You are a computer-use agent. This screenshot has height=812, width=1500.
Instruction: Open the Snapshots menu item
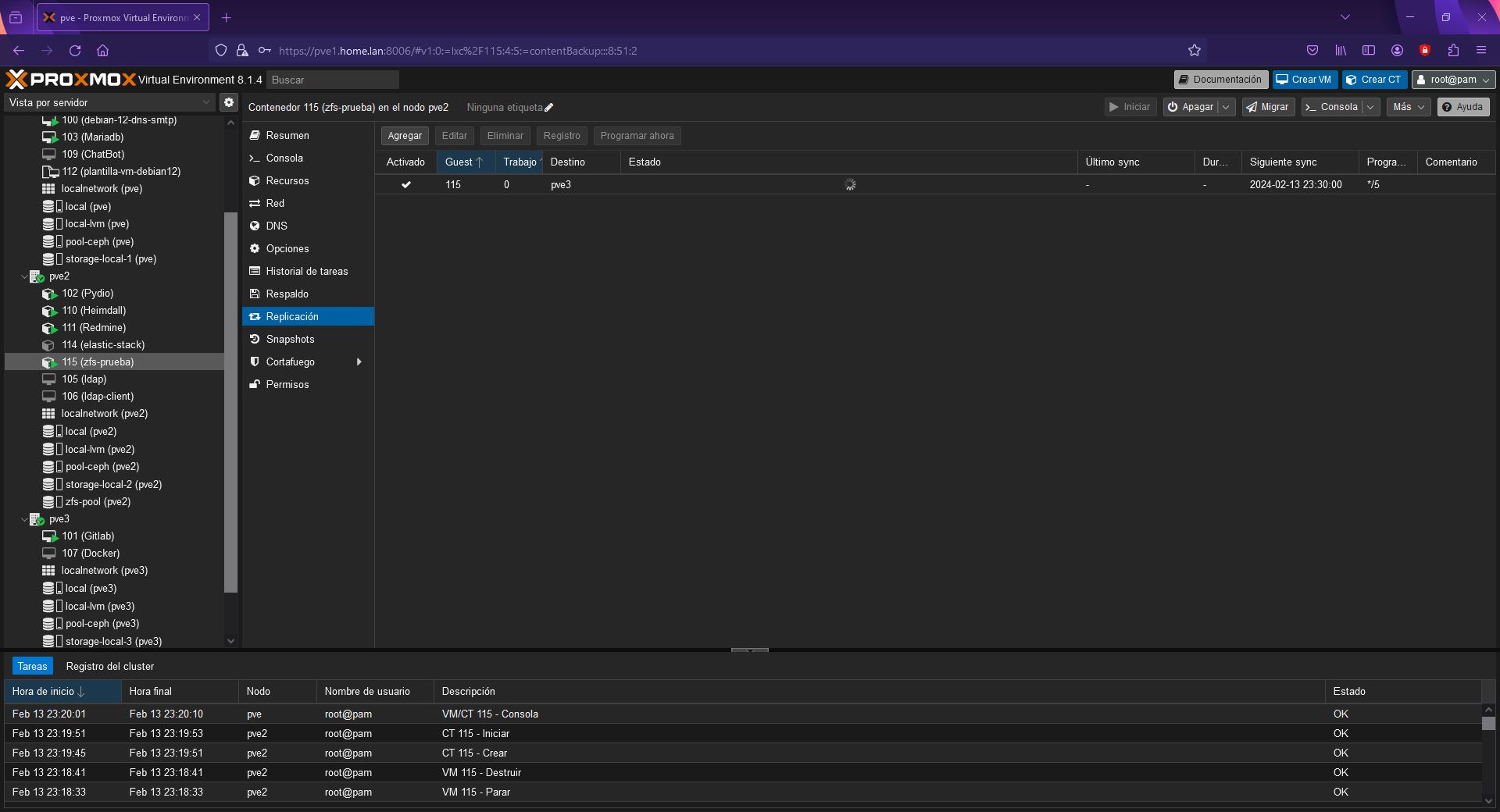pyautogui.click(x=308, y=340)
